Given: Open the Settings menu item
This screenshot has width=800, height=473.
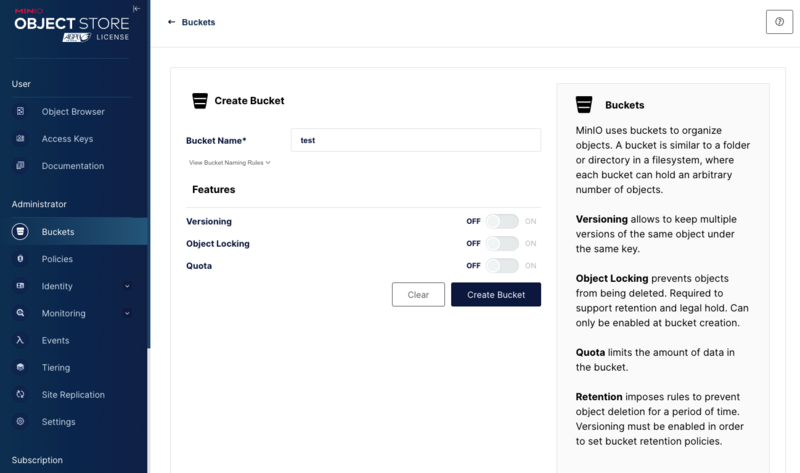Looking at the screenshot, I should [58, 422].
